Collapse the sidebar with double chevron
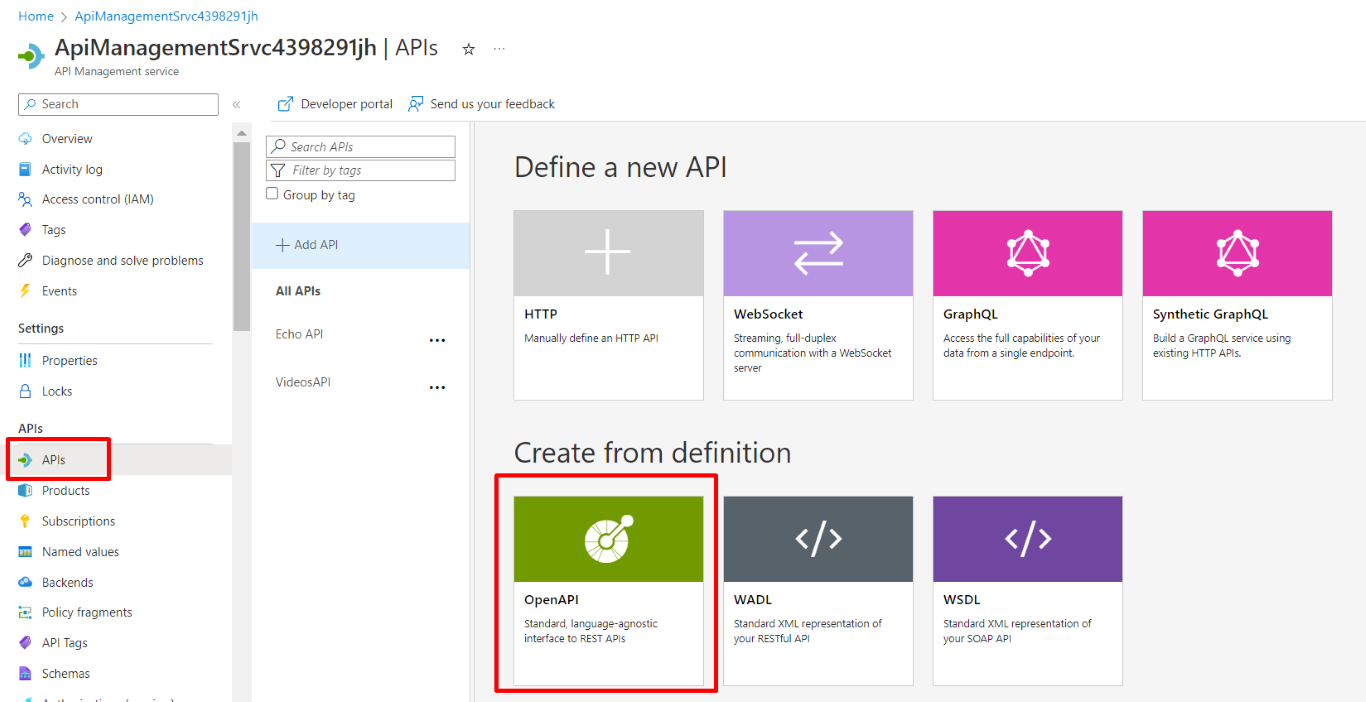Viewport: 1366px width, 702px height. 237,104
